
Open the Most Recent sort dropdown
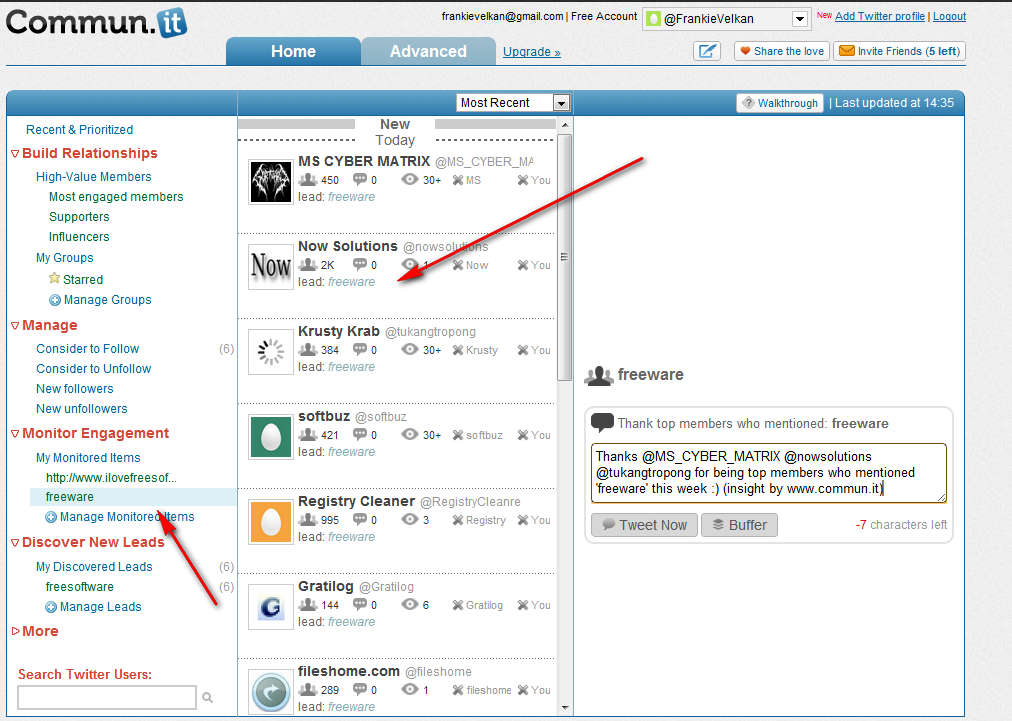[561, 103]
